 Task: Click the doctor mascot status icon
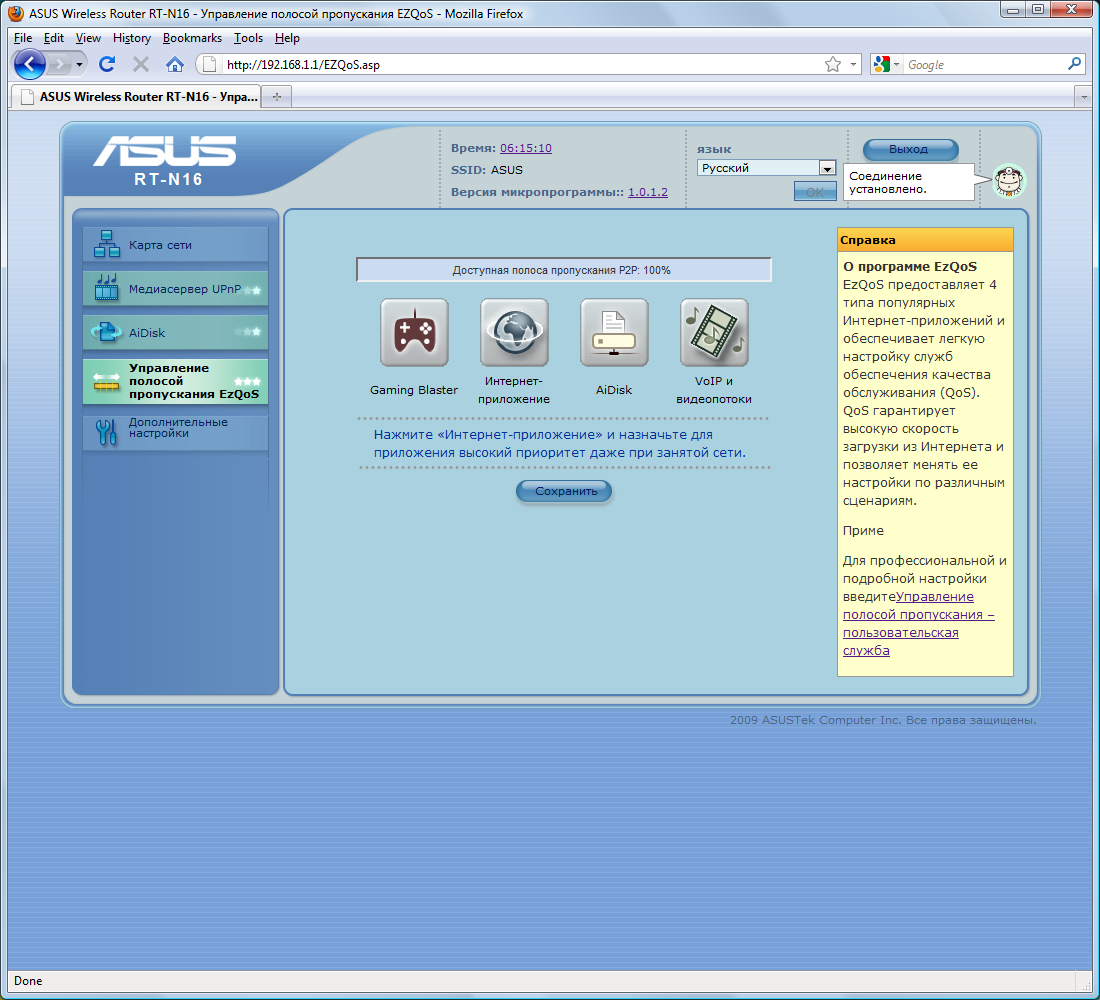(x=1010, y=181)
